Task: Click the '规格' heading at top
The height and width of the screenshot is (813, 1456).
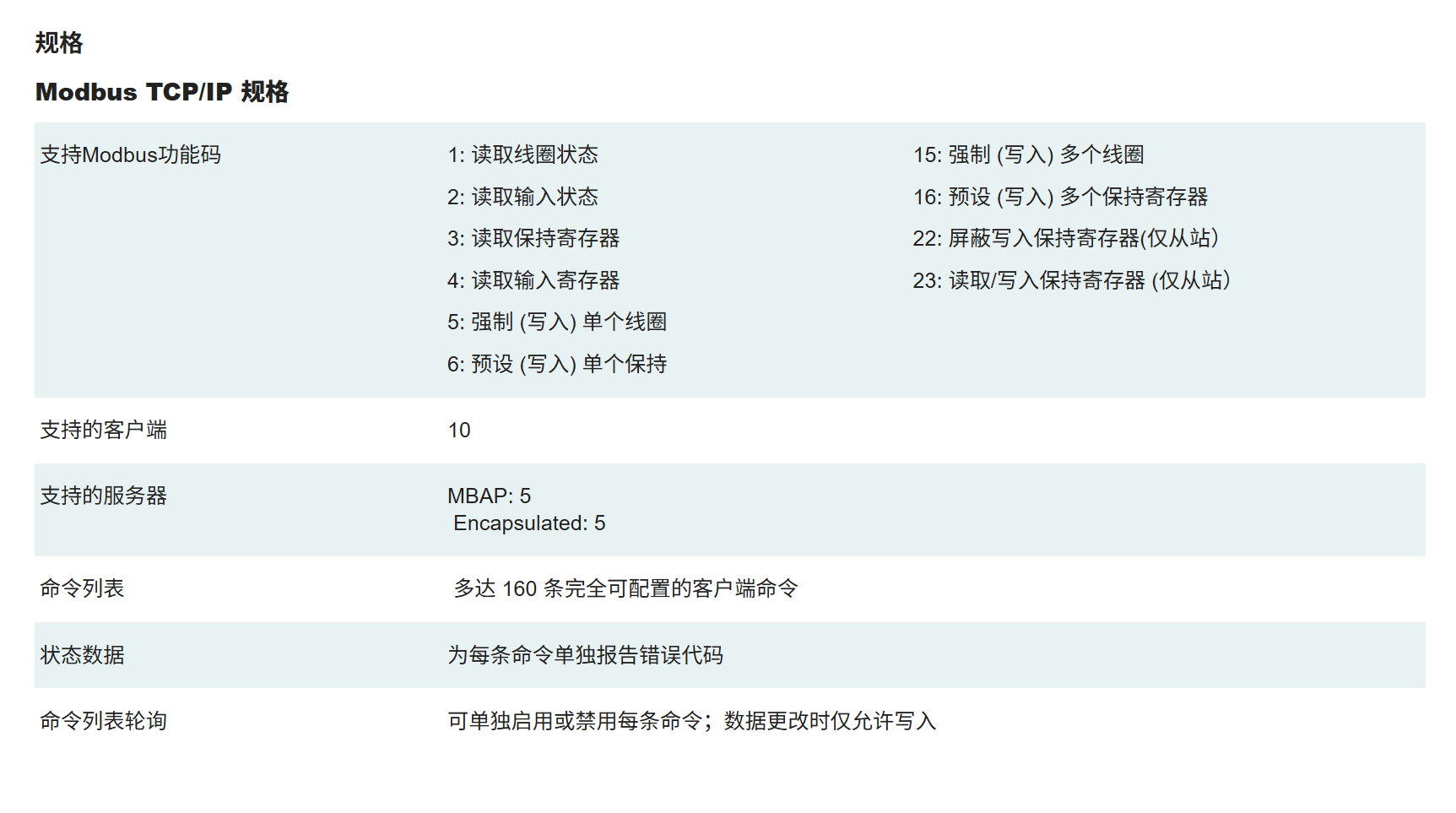Action: pos(59,43)
